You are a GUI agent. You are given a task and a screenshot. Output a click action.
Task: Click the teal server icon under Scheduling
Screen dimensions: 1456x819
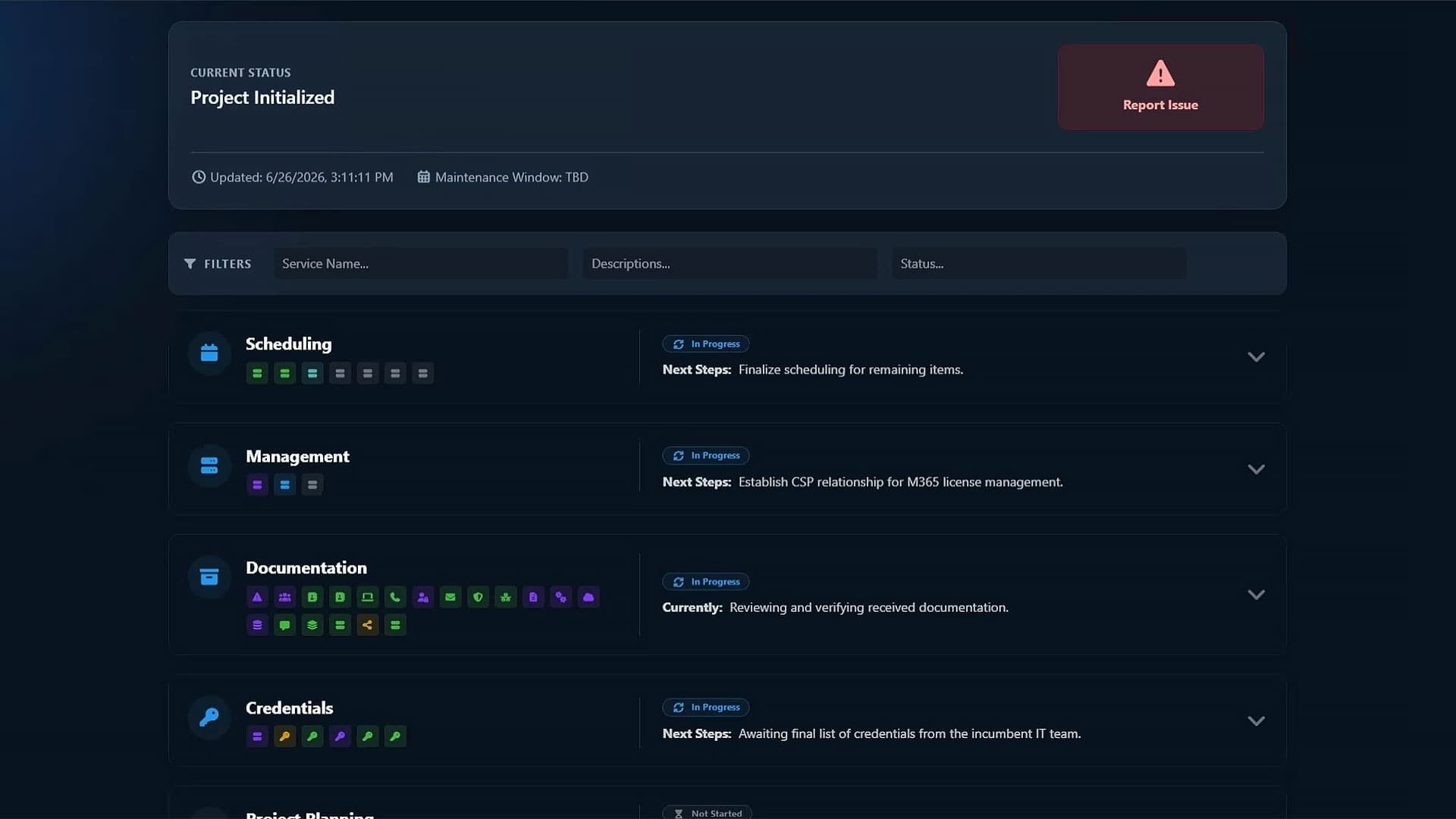[x=312, y=373]
